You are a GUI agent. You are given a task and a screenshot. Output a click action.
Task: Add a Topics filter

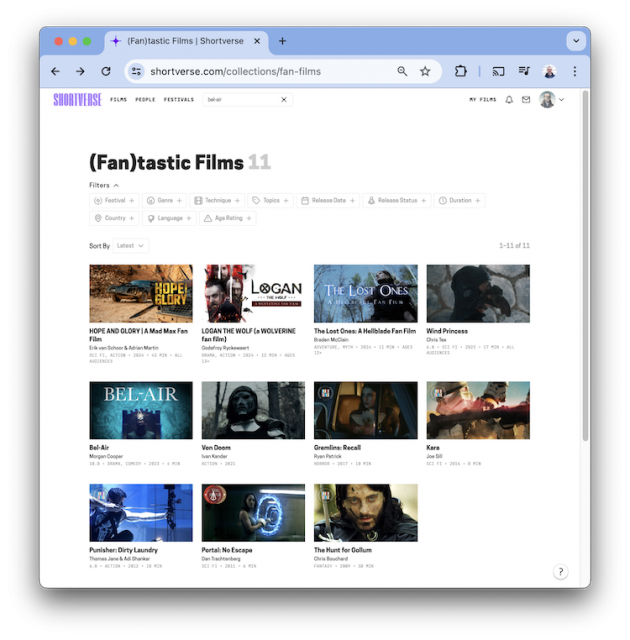271,200
